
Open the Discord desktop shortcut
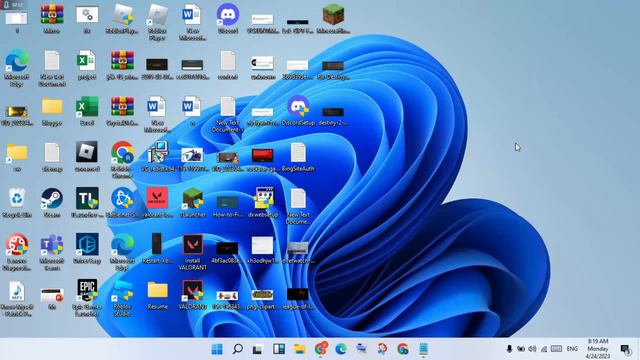[227, 16]
